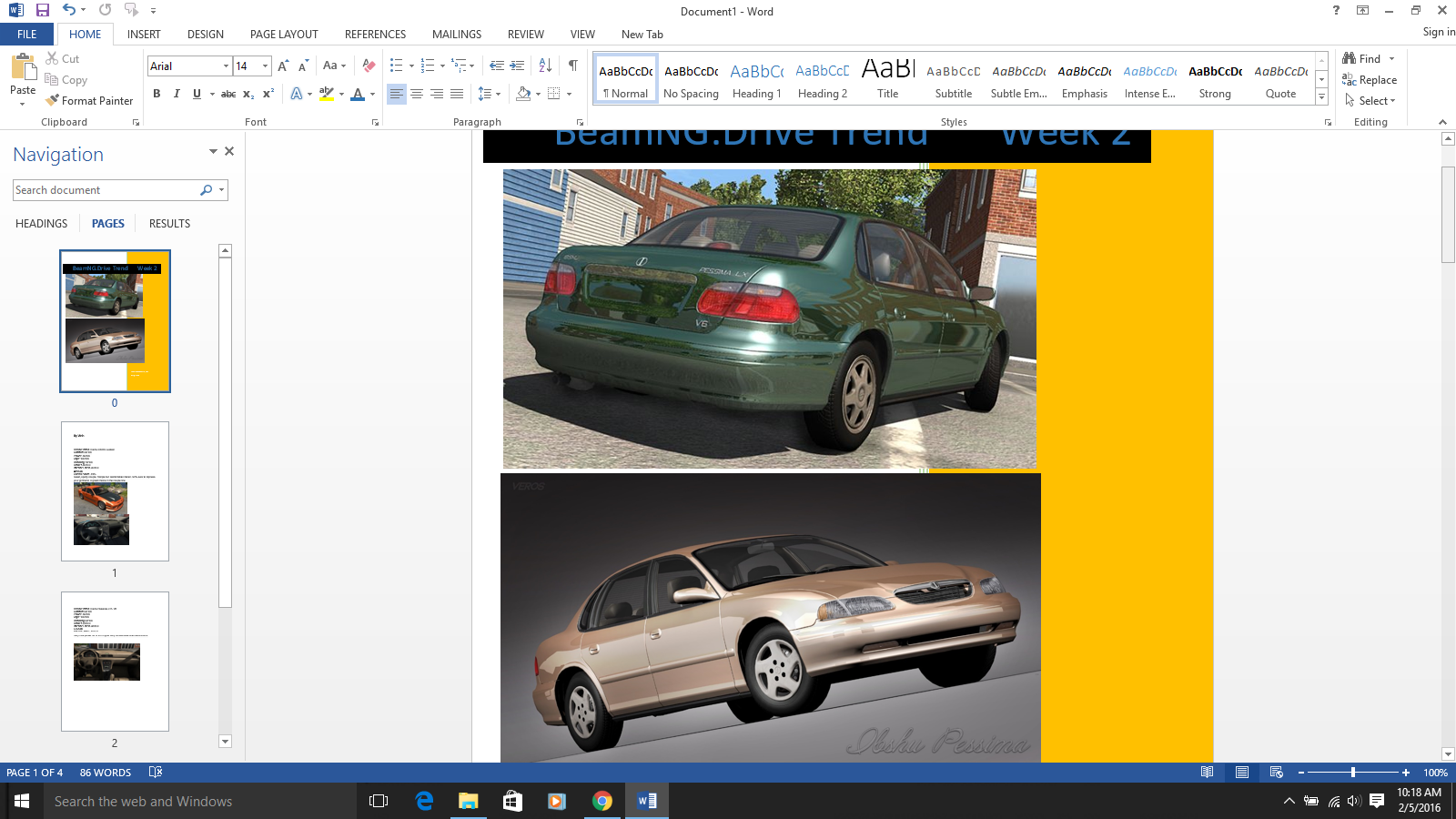Click in the Search document field
This screenshot has height=819, width=1456.
pos(106,190)
